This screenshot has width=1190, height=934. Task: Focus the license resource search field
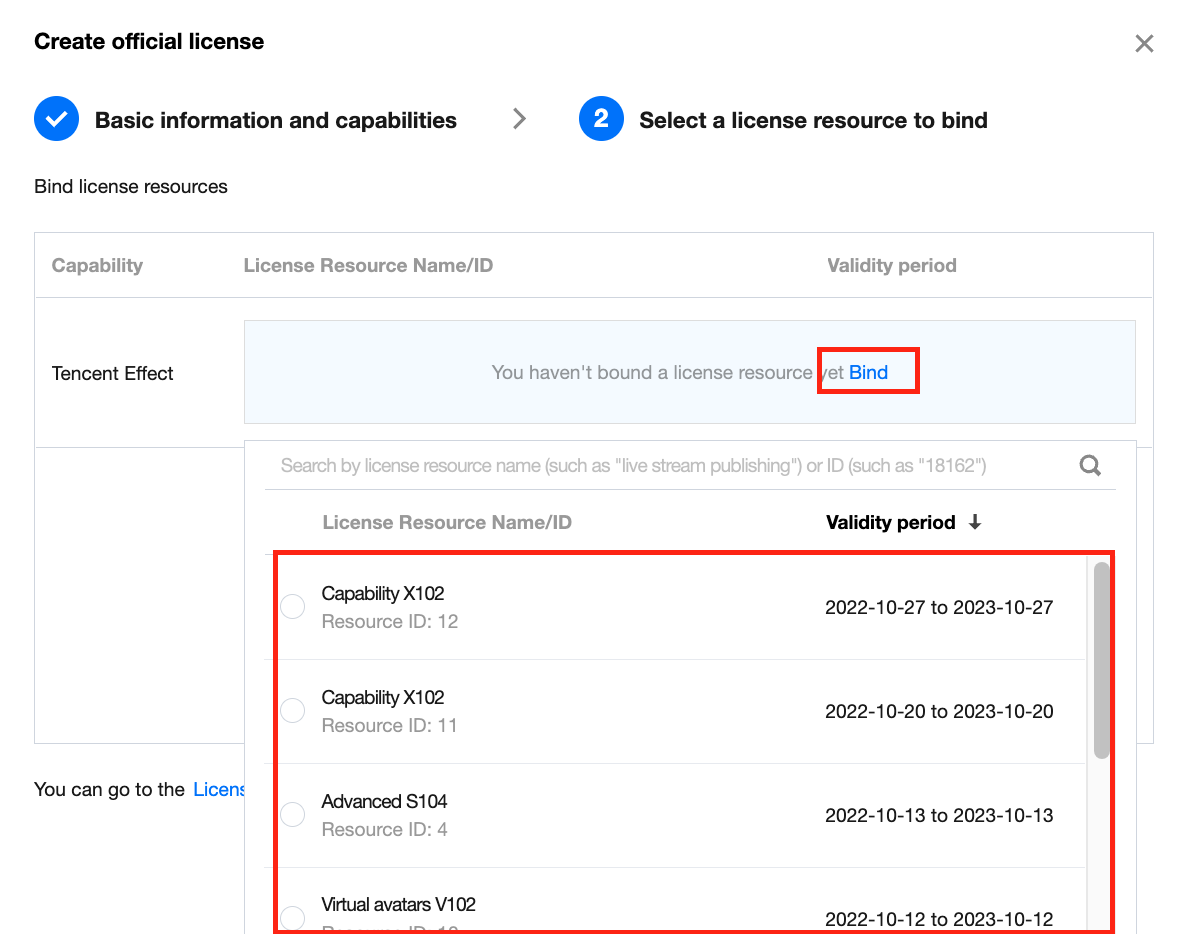(660, 465)
